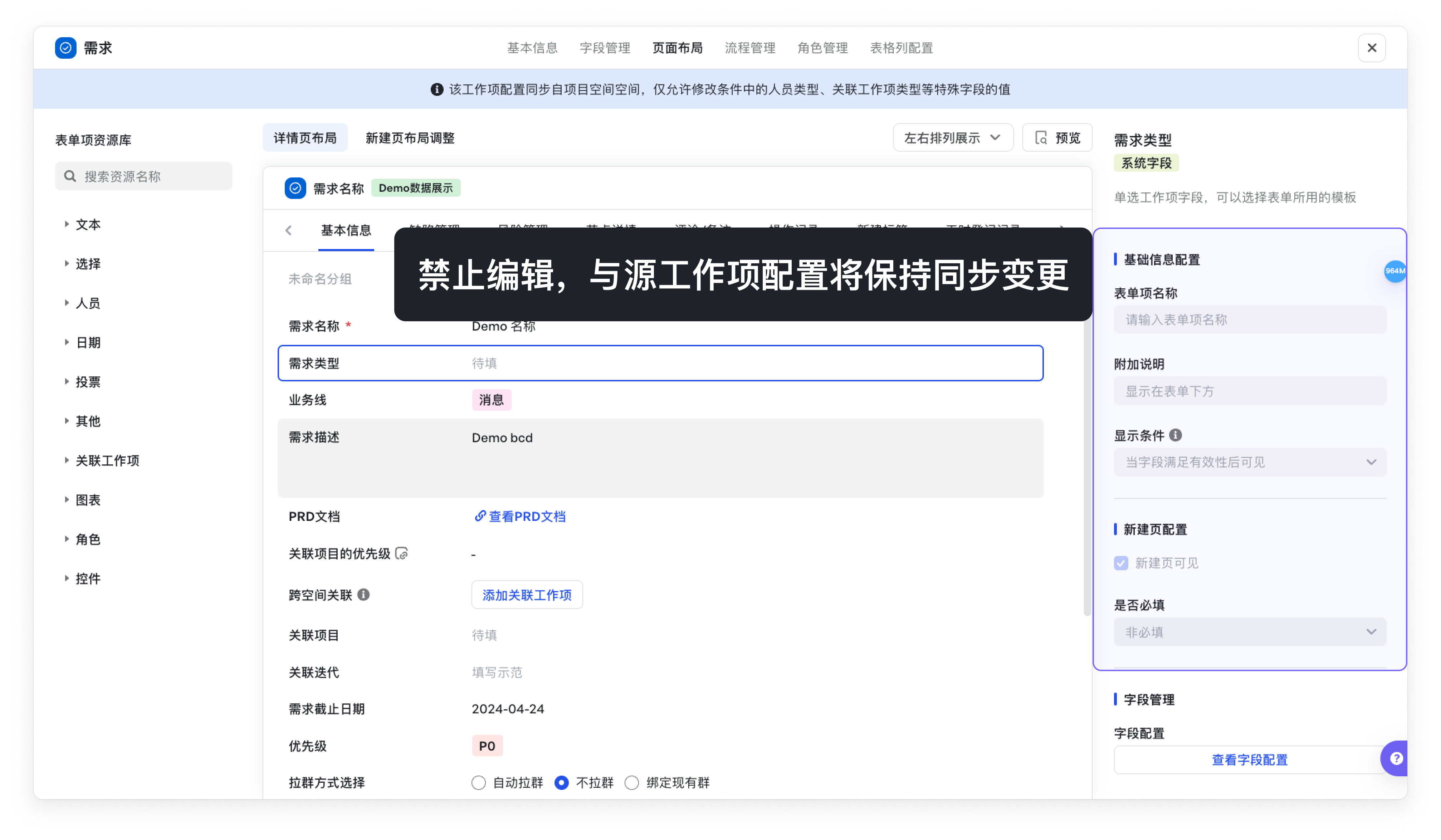Open the 左右排列展示 layout dropdown

coord(953,138)
